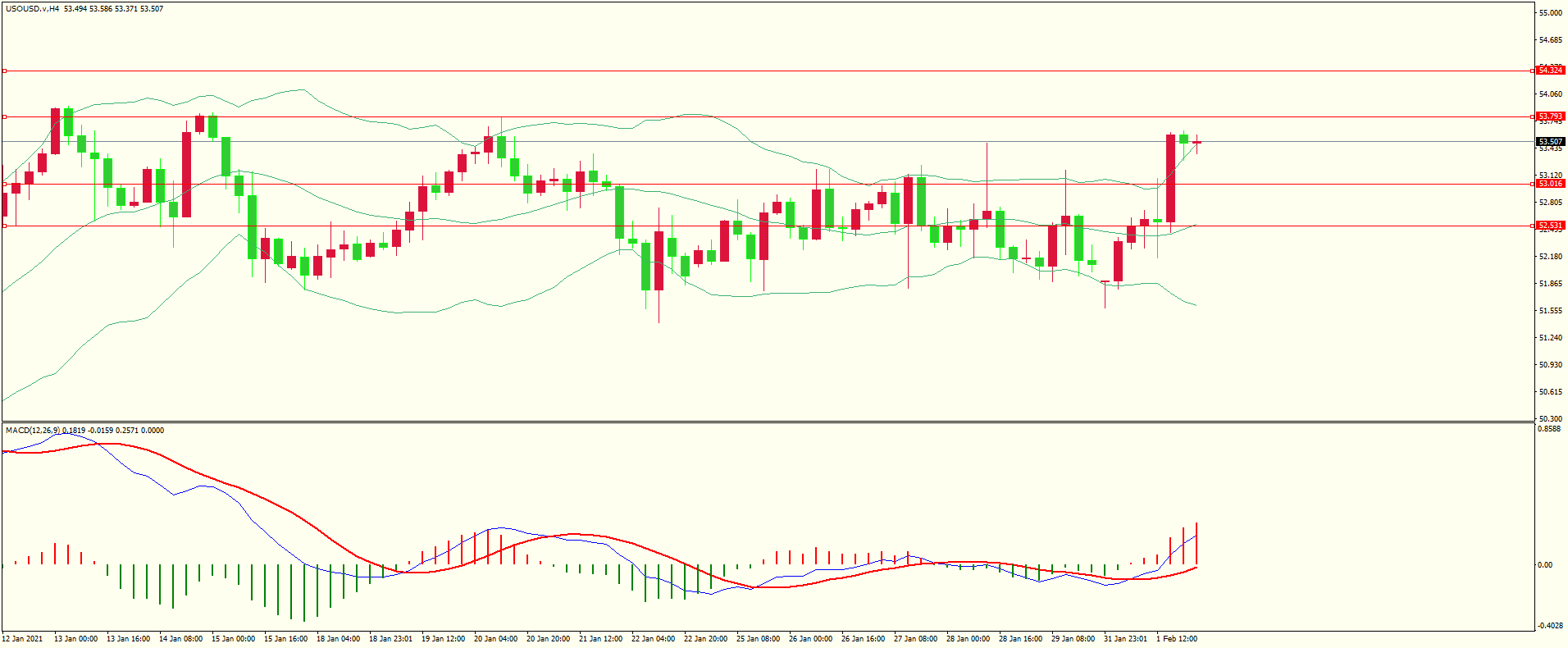Grab left handle of the 54.324 line

tap(4, 71)
